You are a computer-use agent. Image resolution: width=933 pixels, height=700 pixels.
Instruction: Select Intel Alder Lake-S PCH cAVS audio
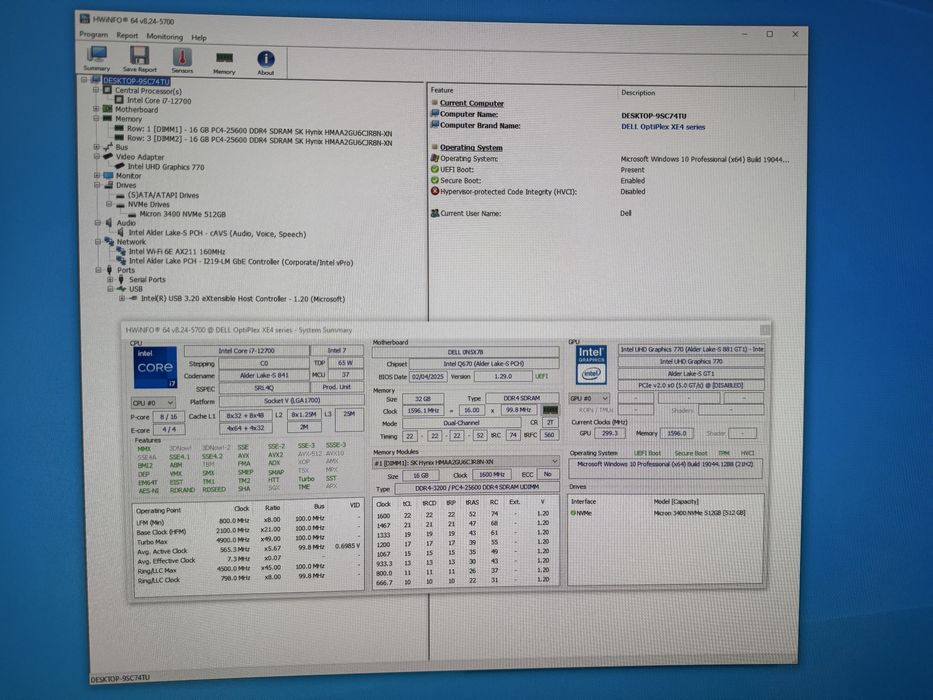[x=217, y=233]
